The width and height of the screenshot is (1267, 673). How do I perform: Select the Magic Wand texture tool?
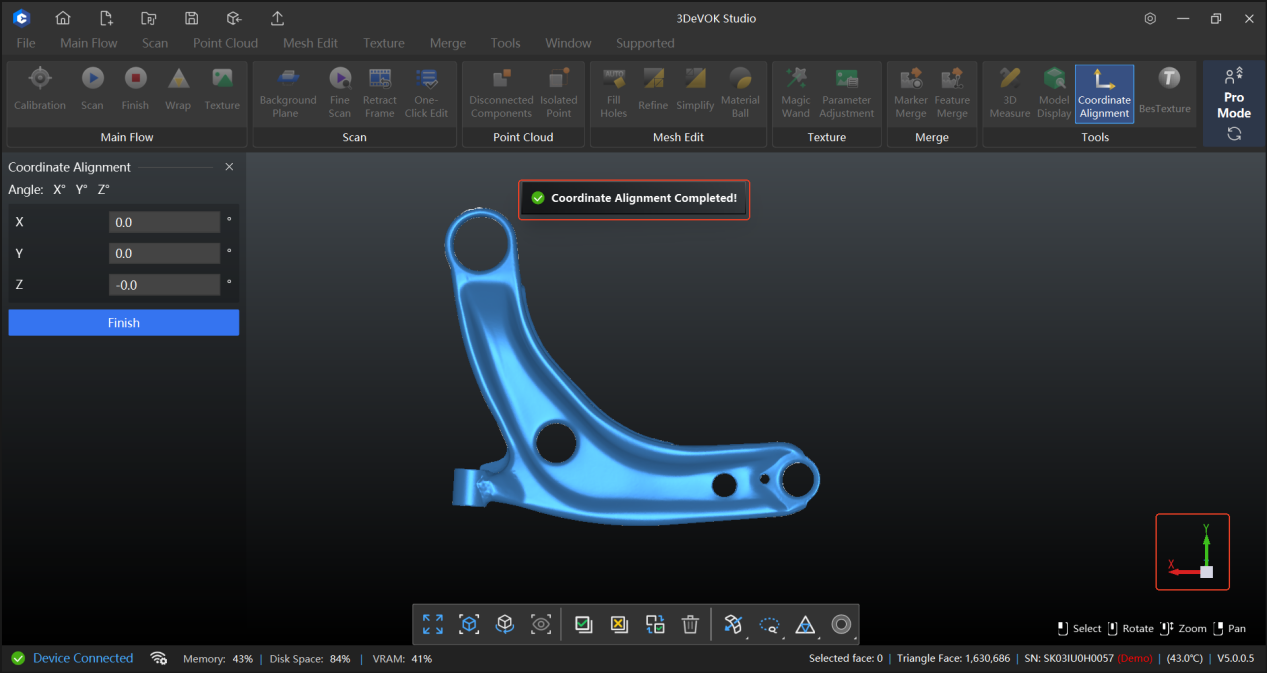point(796,92)
